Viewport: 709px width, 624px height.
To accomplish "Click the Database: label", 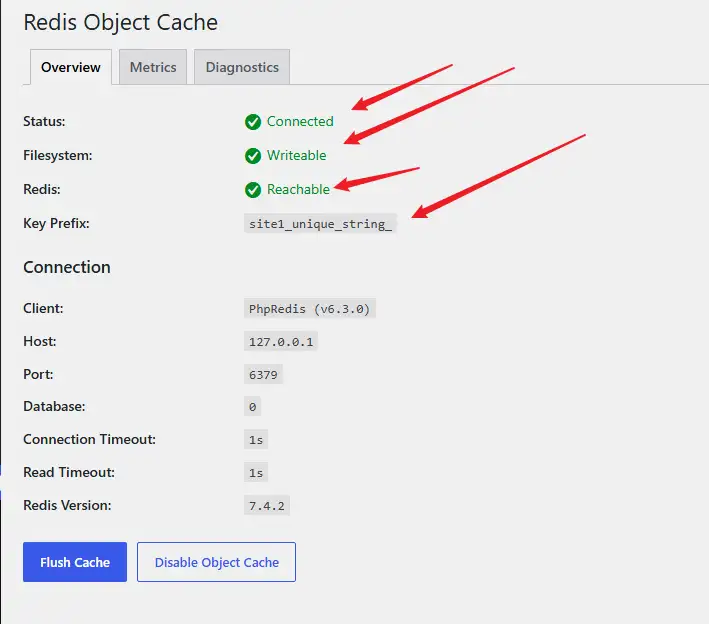I will point(54,406).
